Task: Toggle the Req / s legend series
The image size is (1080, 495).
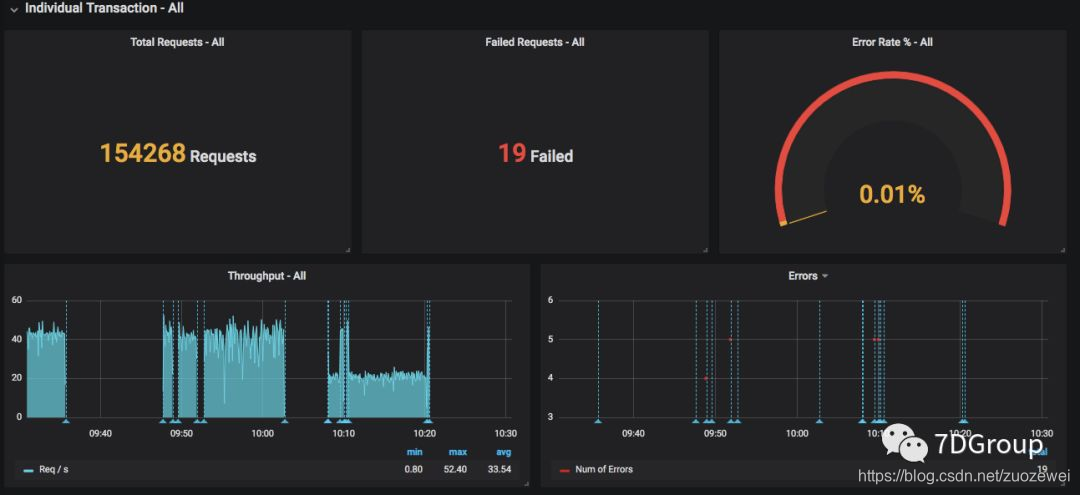Action: 54,470
